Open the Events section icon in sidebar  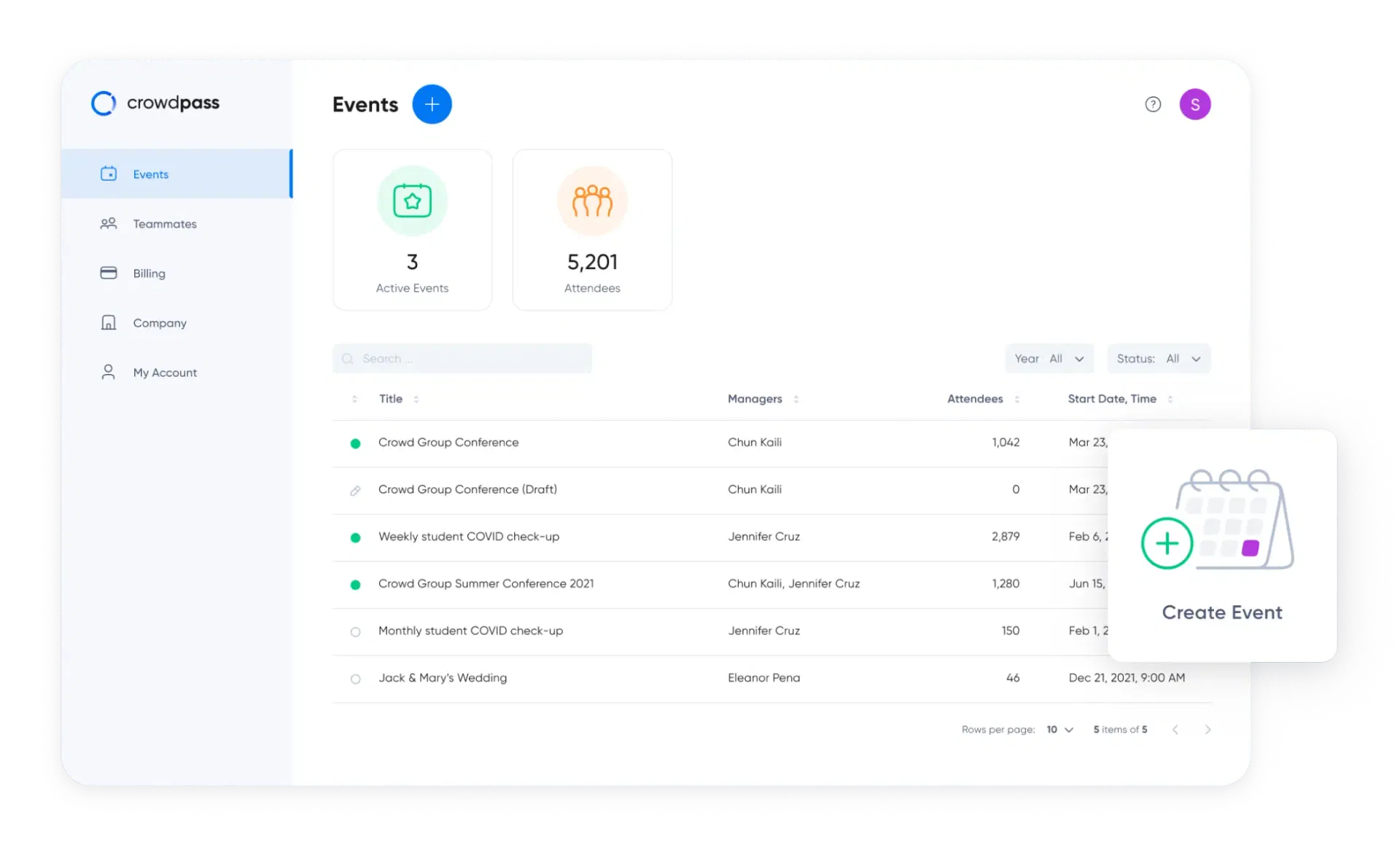(108, 174)
